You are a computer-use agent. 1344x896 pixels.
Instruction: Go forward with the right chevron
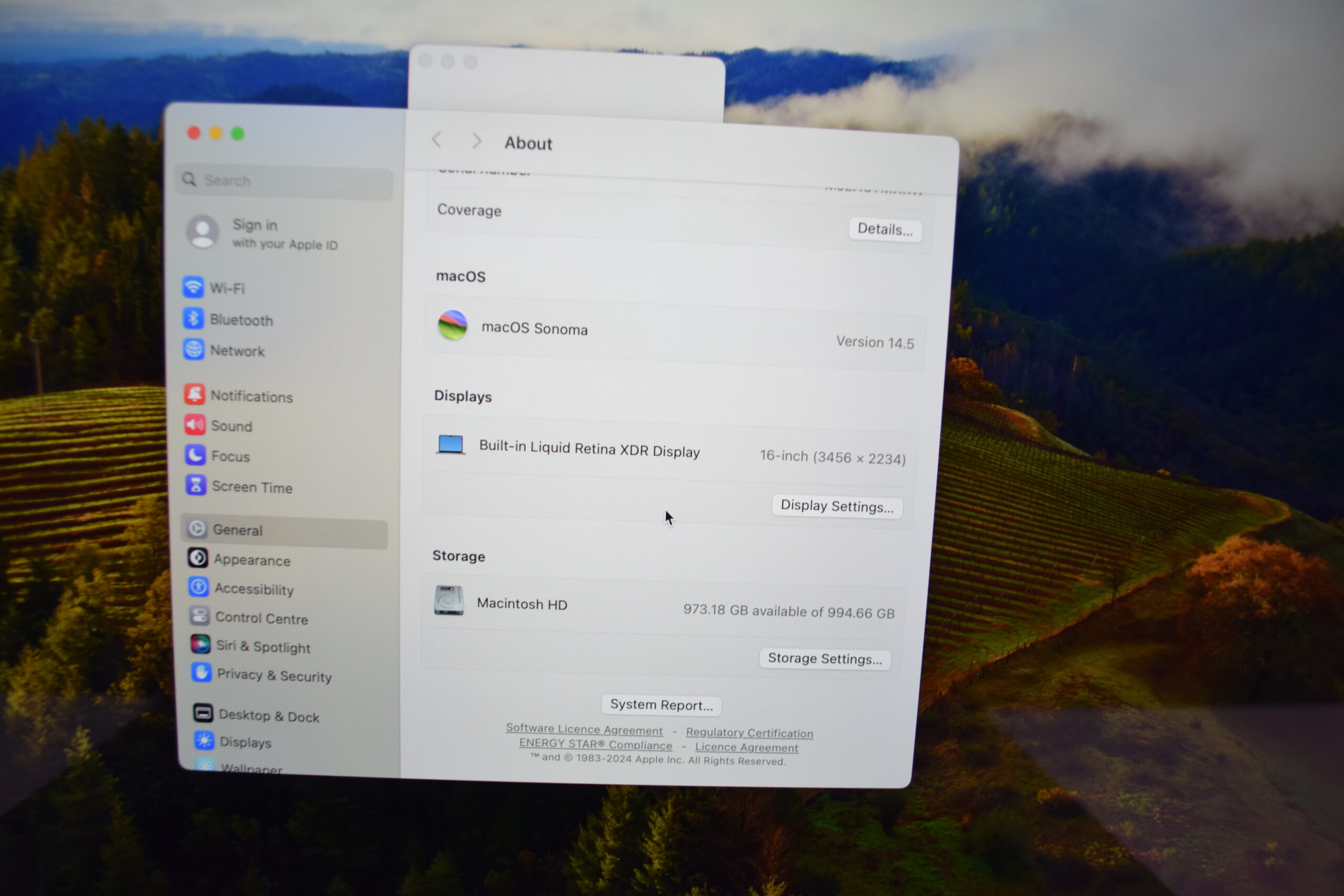click(x=477, y=141)
